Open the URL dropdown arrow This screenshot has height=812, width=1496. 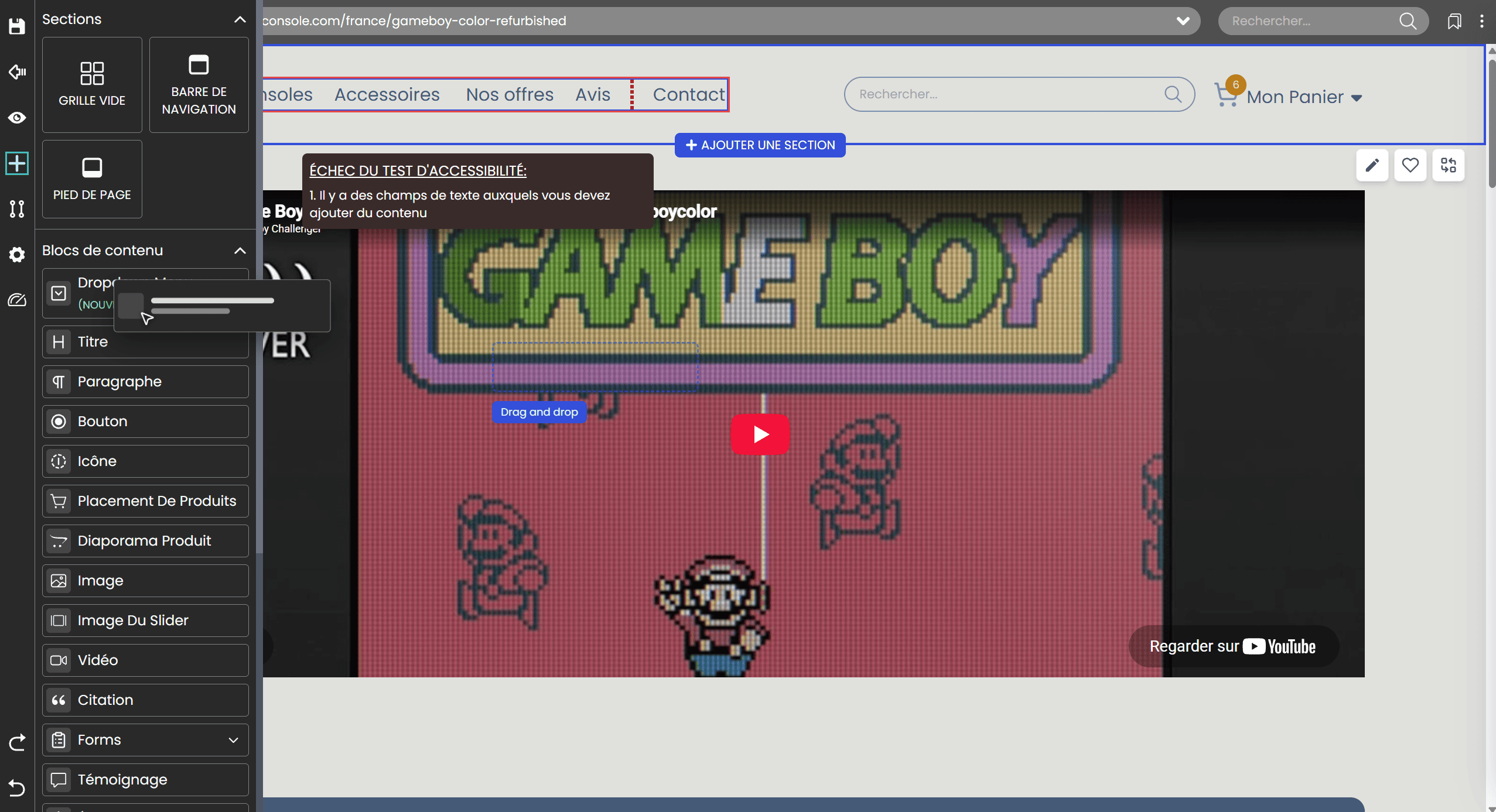coord(1183,21)
